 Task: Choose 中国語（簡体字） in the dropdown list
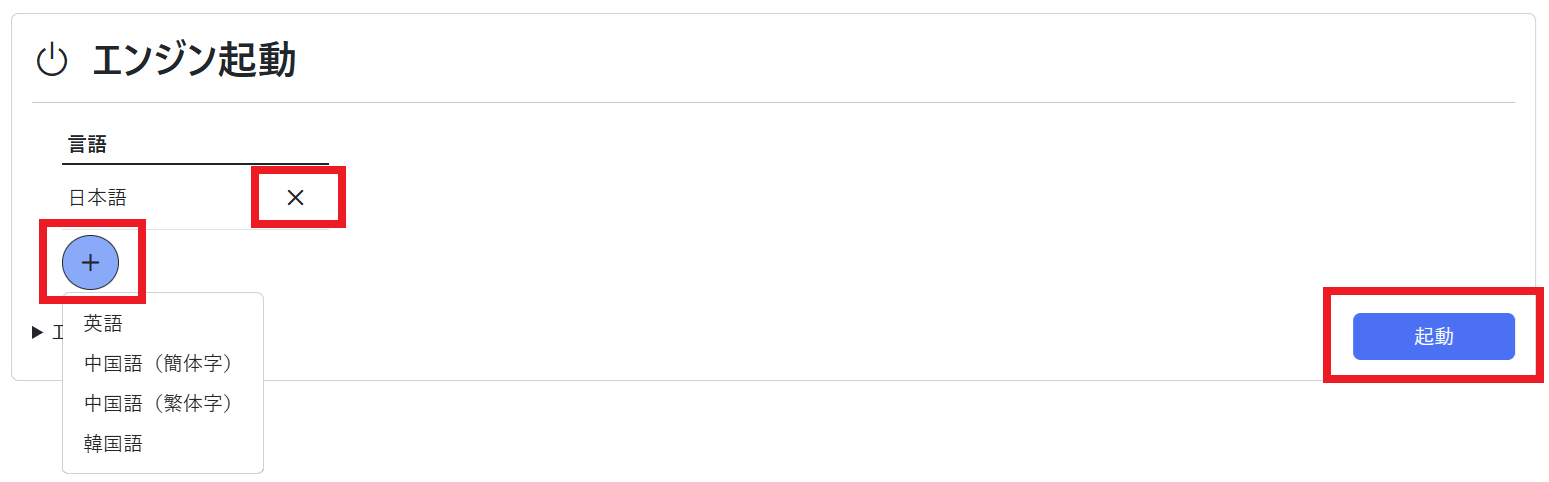tap(158, 363)
